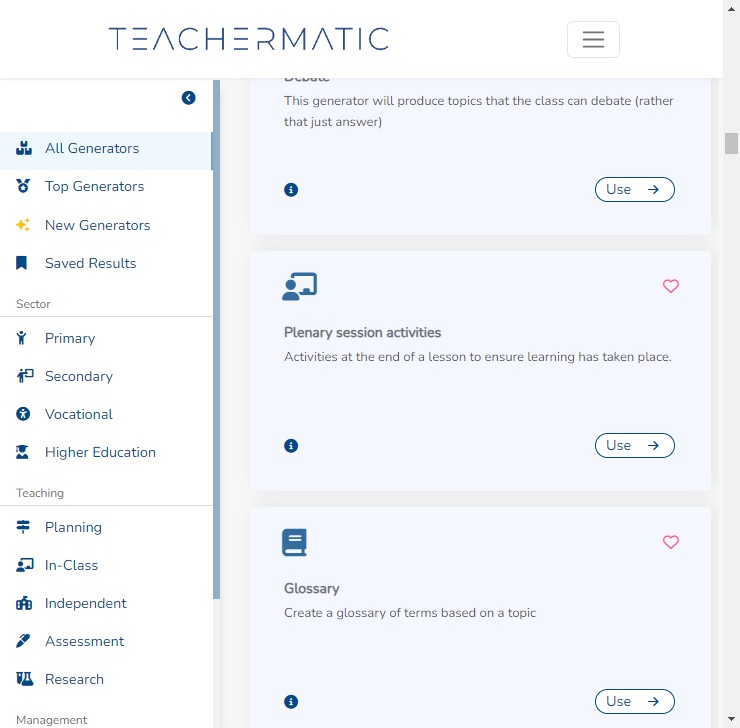Click the page scrollbar thumb
The height and width of the screenshot is (728, 740).
(x=731, y=143)
